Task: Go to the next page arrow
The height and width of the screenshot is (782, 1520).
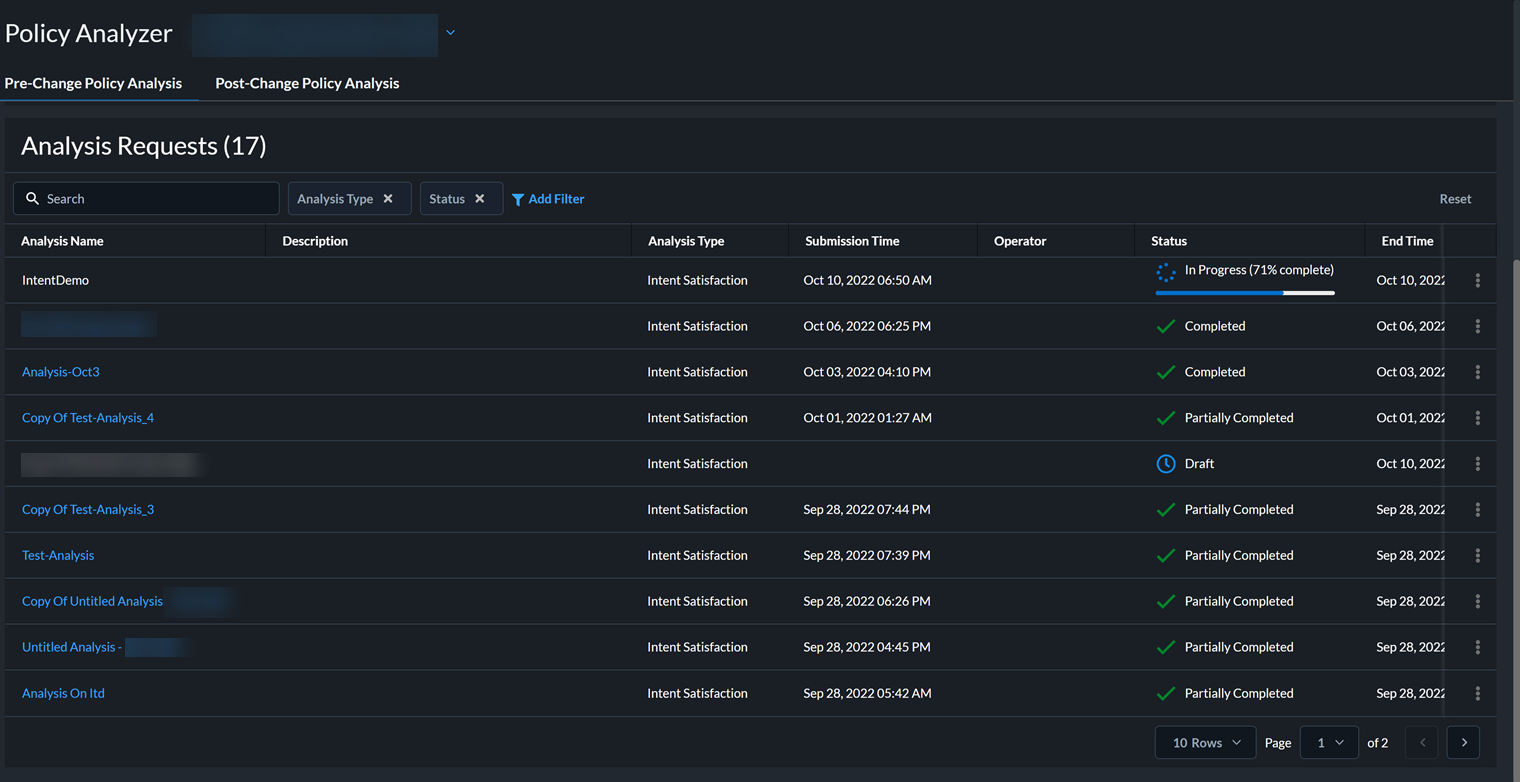Action: click(x=1463, y=743)
